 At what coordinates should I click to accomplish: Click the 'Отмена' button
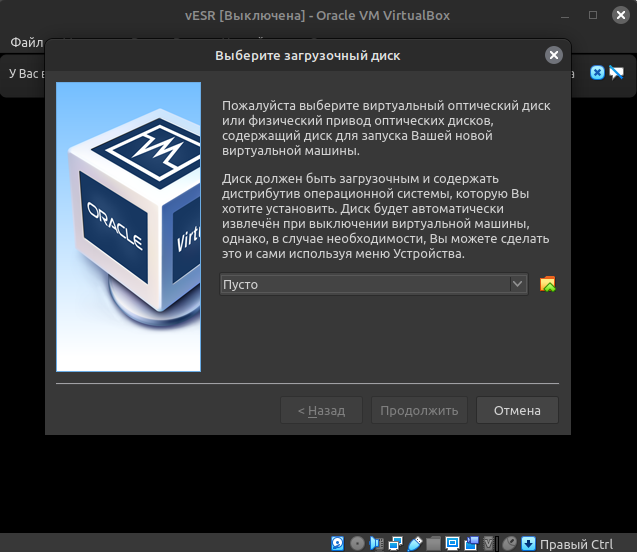click(517, 410)
